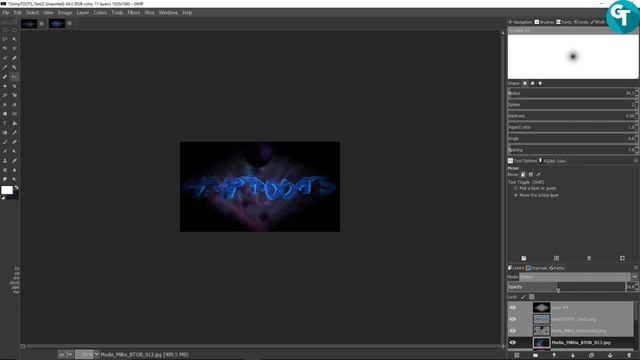Switch to the Navigation tab
Image resolution: width=640 pixels, height=360 pixels.
click(x=520, y=22)
